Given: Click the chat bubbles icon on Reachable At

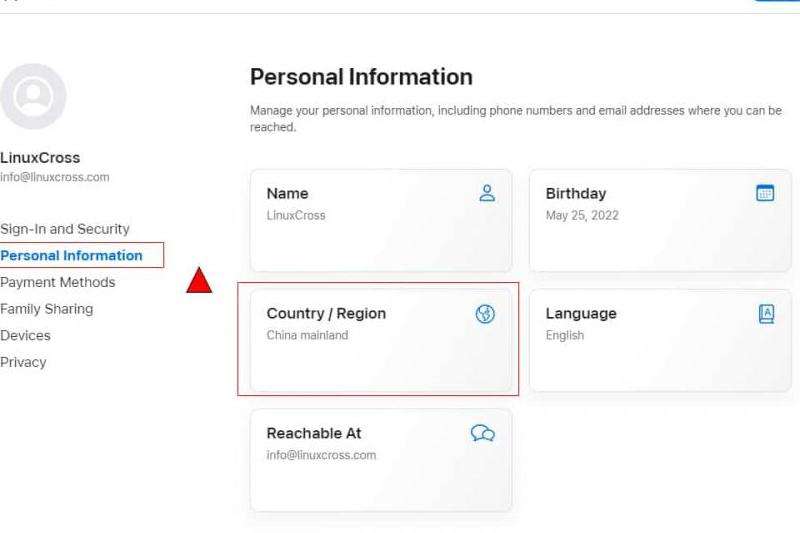Looking at the screenshot, I should pos(483,433).
